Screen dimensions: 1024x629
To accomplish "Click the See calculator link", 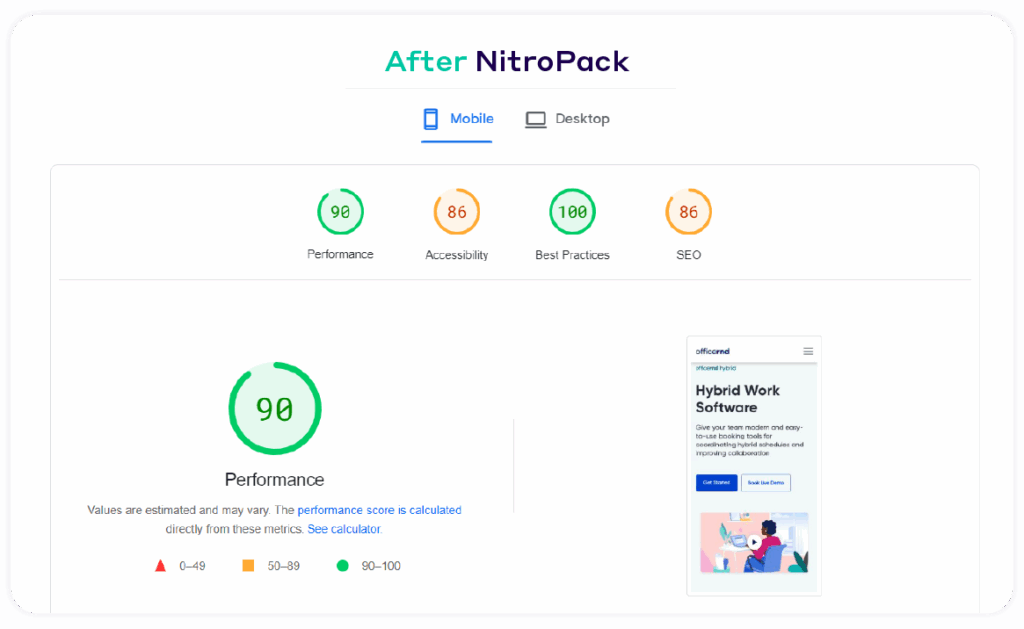I will 344,529.
